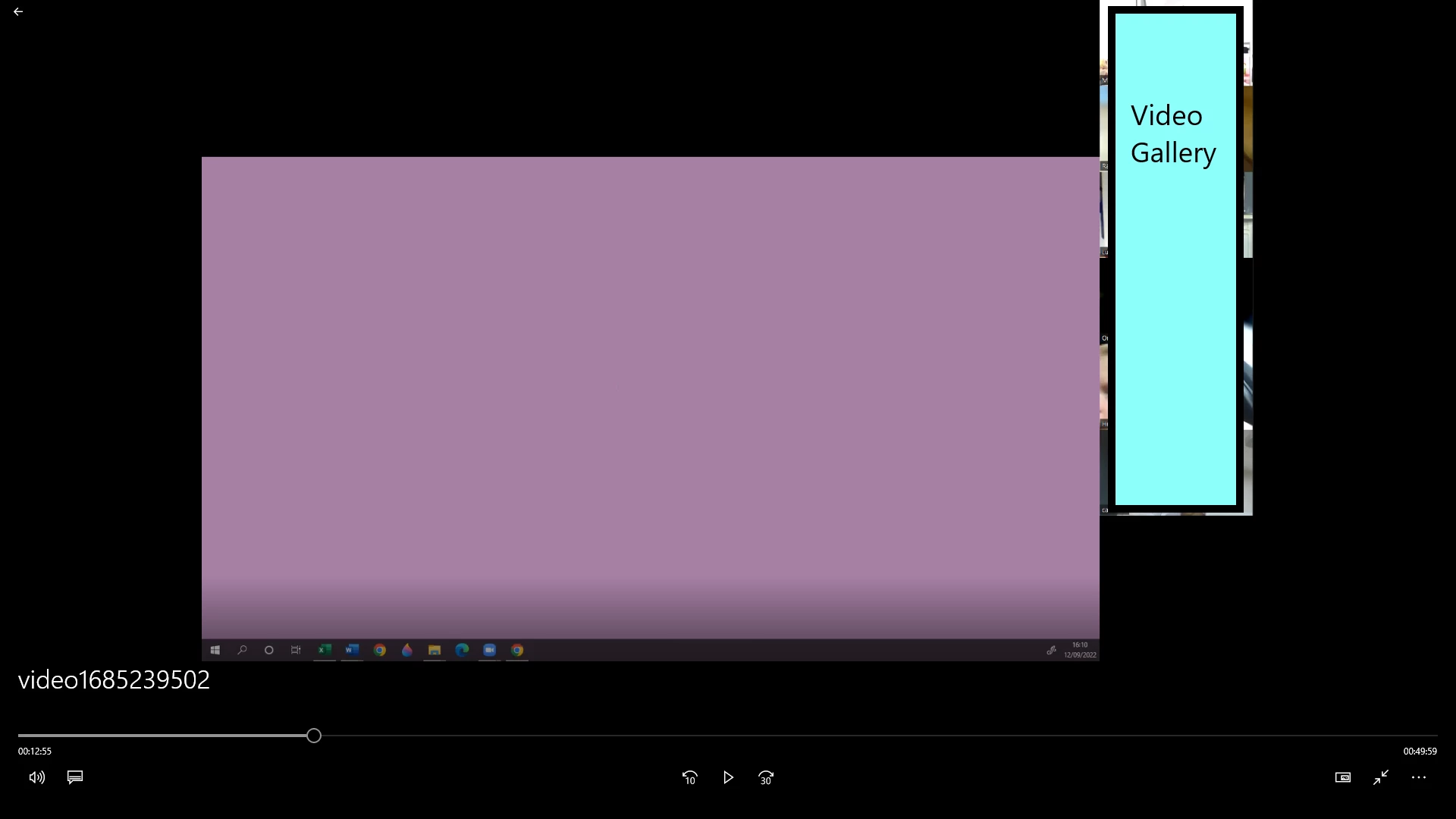The width and height of the screenshot is (1456, 819).
Task: Skip back 10 seconds
Action: pyautogui.click(x=689, y=778)
